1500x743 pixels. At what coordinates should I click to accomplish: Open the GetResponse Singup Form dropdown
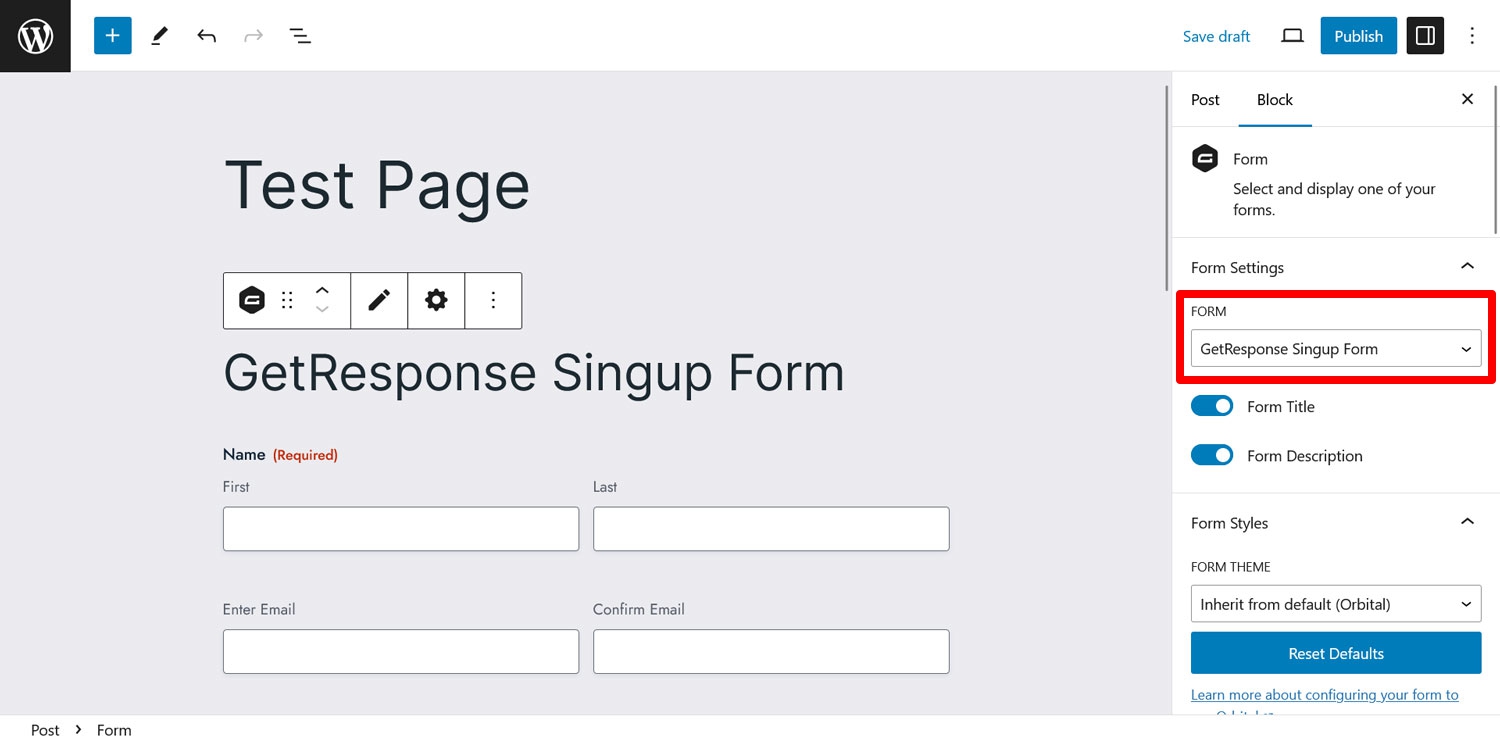point(1336,349)
